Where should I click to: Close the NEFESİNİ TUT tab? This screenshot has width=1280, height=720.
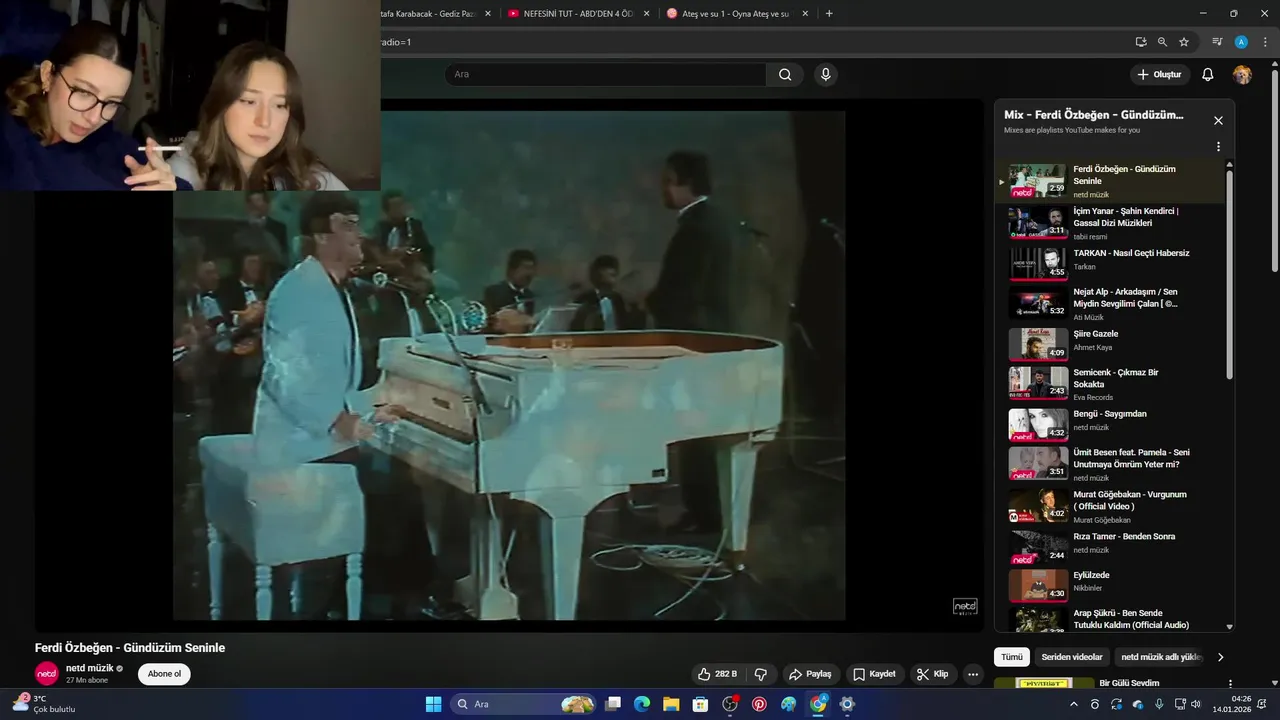point(646,14)
